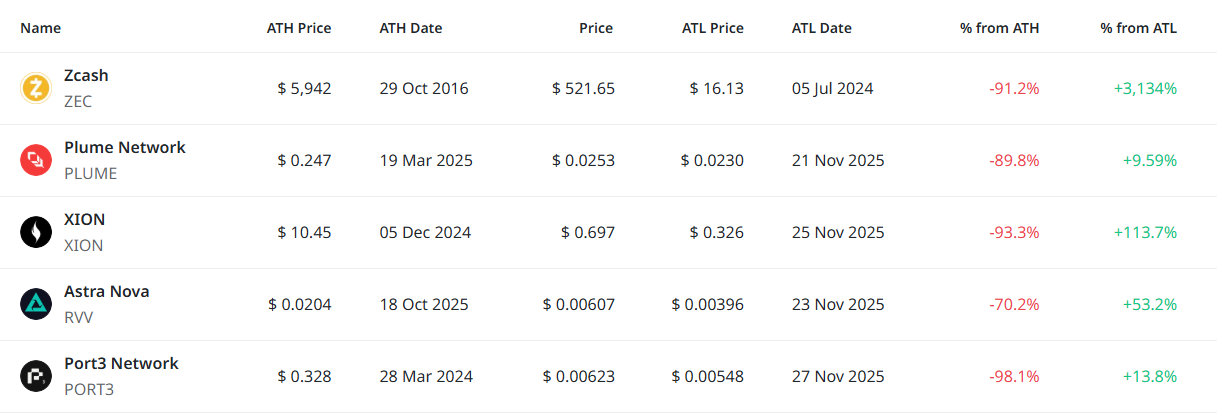Click the Port3 Network logo icon
The width and height of the screenshot is (1217, 413).
(36, 376)
